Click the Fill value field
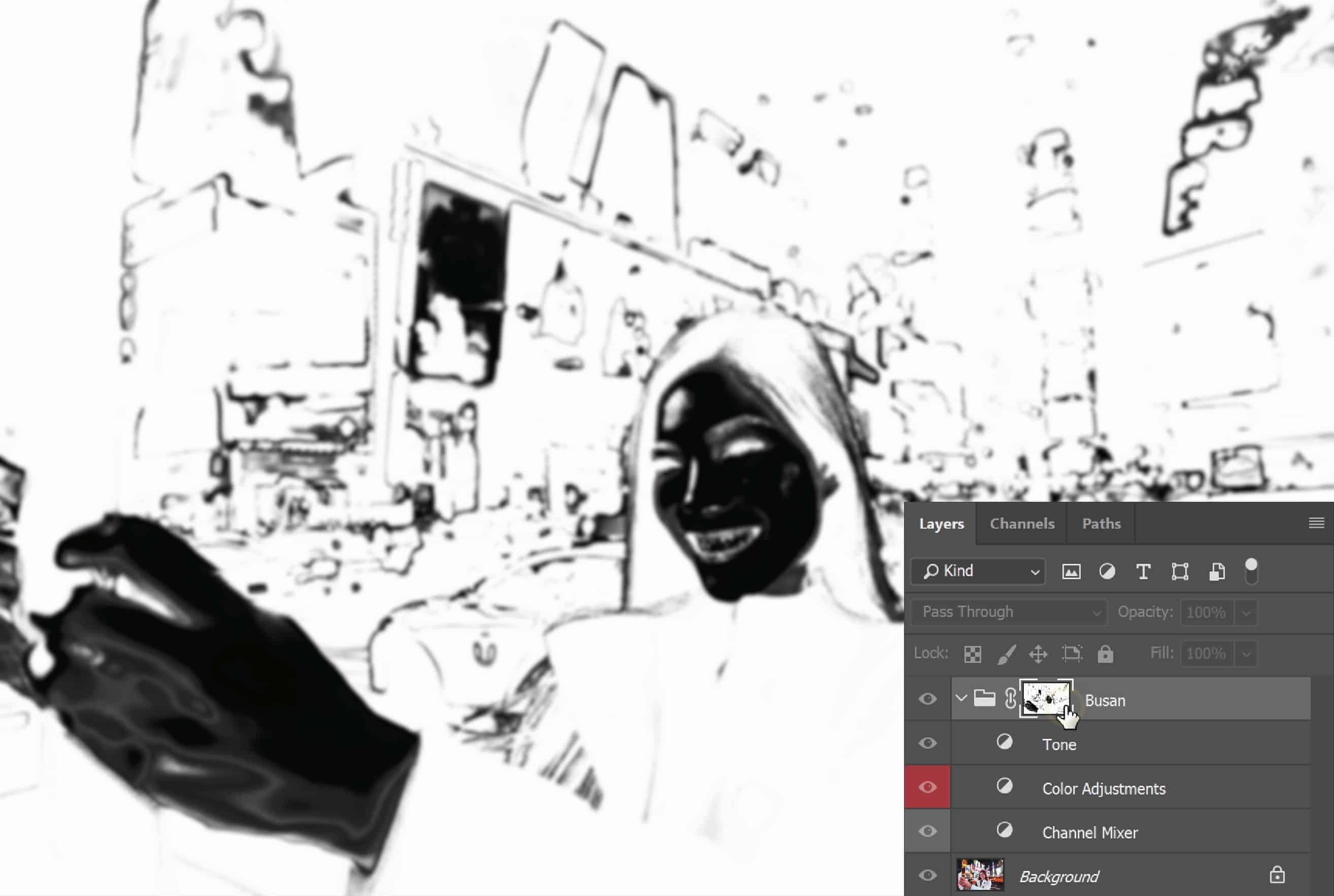Image resolution: width=1334 pixels, height=896 pixels. [x=1208, y=653]
